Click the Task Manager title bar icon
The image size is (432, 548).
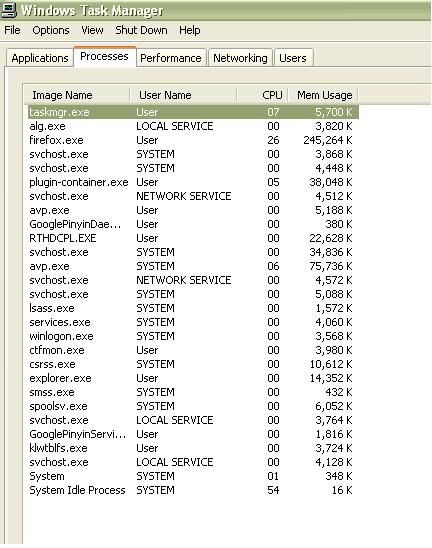click(x=8, y=9)
